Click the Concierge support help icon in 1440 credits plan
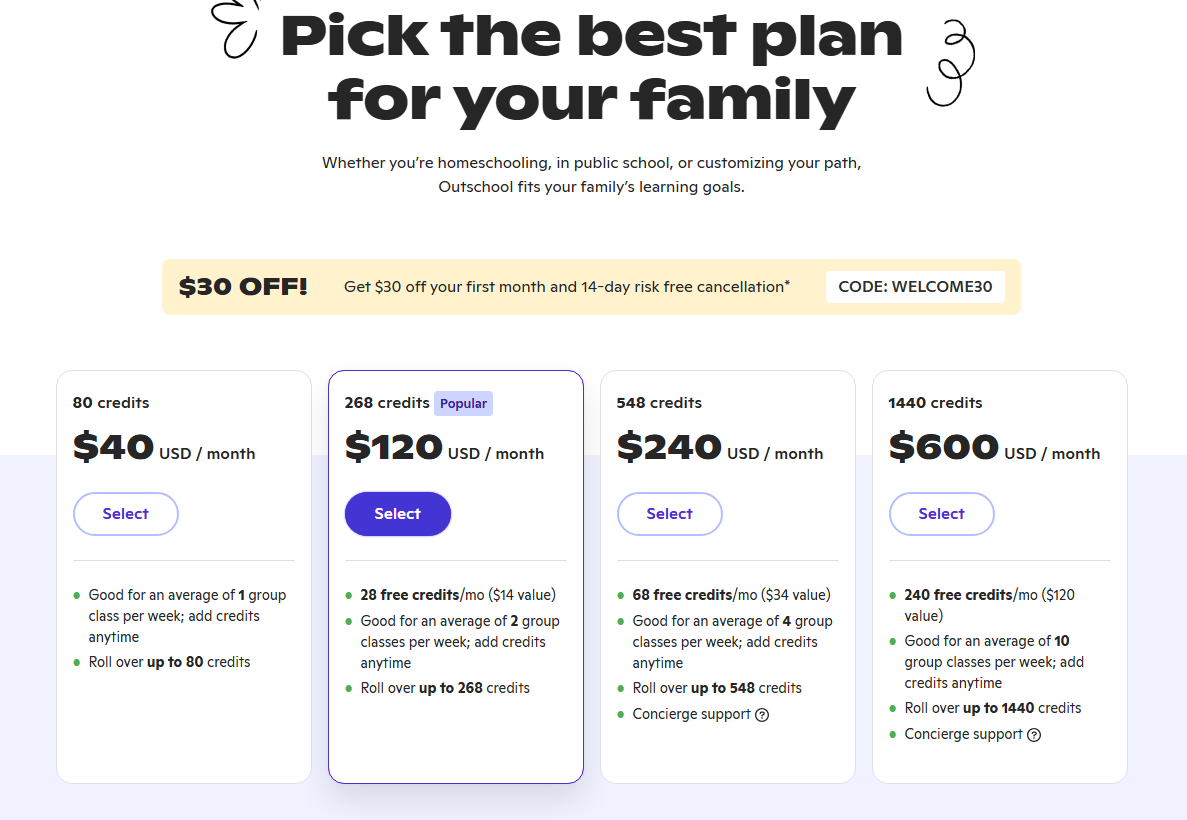Viewport: 1187px width, 820px height. coord(1034,735)
